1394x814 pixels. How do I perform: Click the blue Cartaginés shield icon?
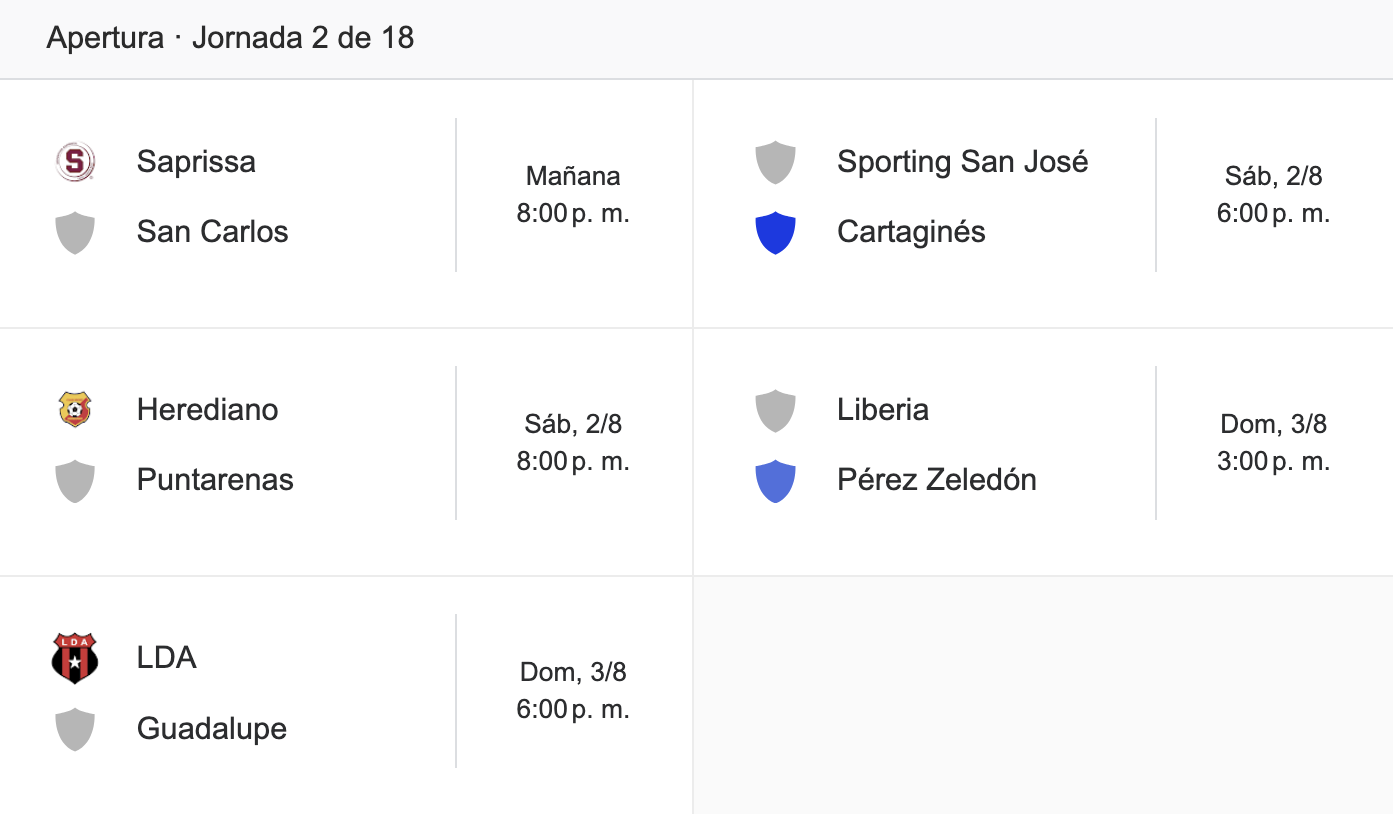pos(776,232)
